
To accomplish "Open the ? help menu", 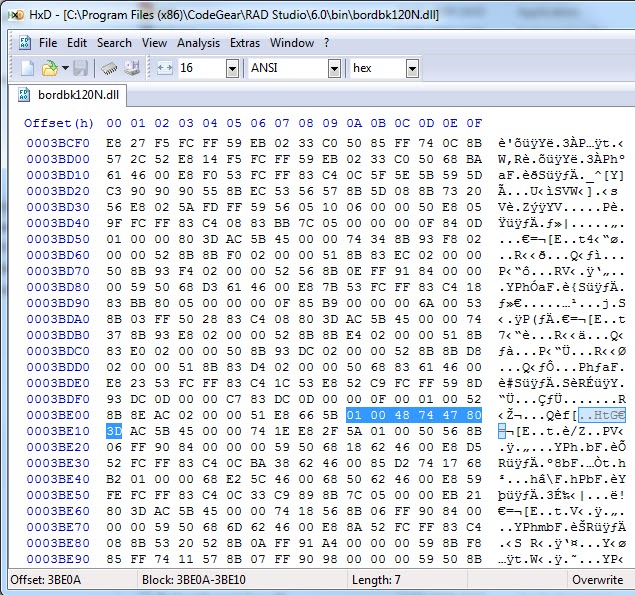I will [x=326, y=43].
